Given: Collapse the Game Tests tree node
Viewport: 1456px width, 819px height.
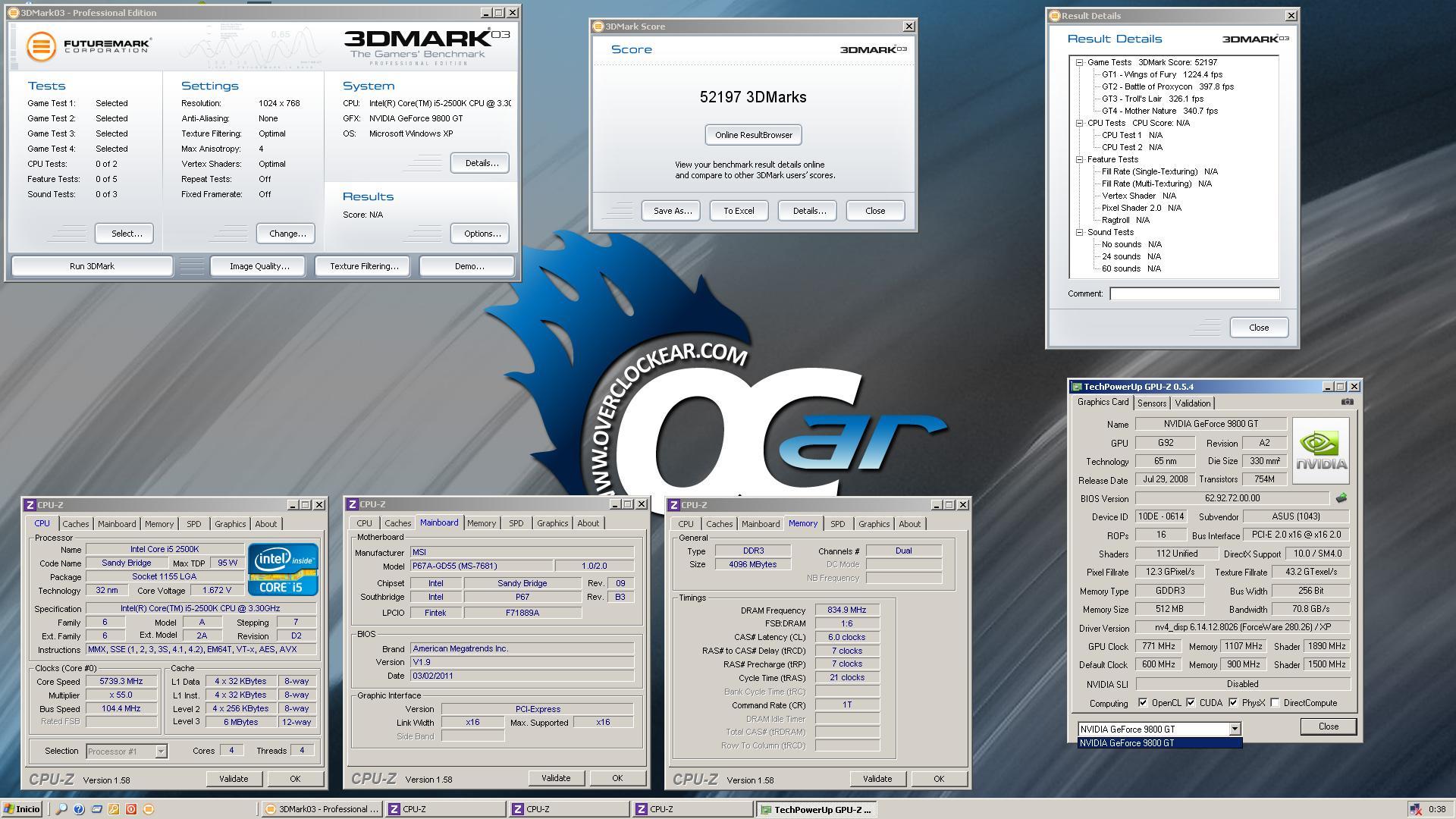Looking at the screenshot, I should pyautogui.click(x=1079, y=62).
